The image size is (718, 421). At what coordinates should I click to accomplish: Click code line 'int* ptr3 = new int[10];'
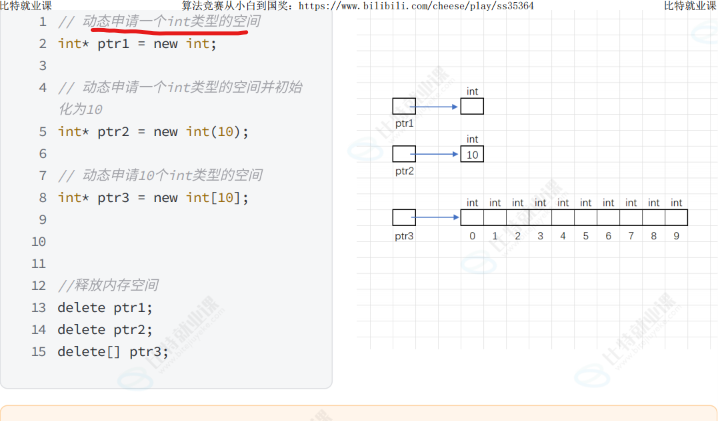coord(153,197)
